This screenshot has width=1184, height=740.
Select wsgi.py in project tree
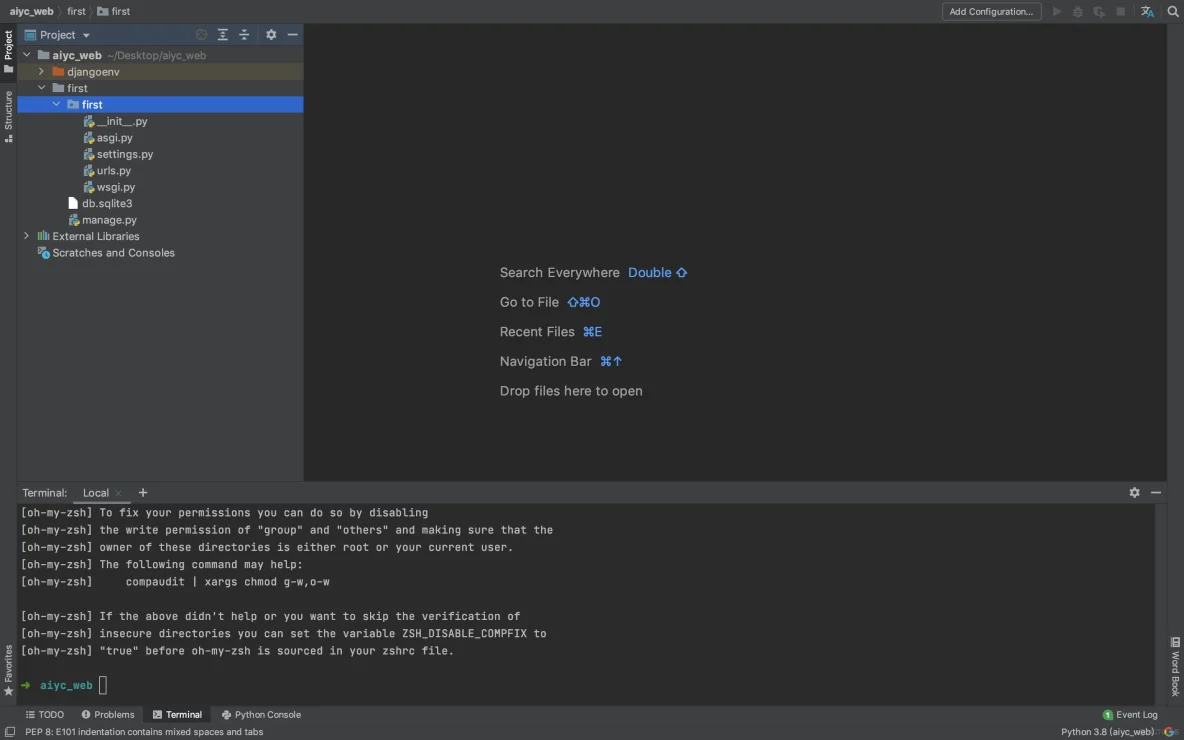pyautogui.click(x=116, y=187)
